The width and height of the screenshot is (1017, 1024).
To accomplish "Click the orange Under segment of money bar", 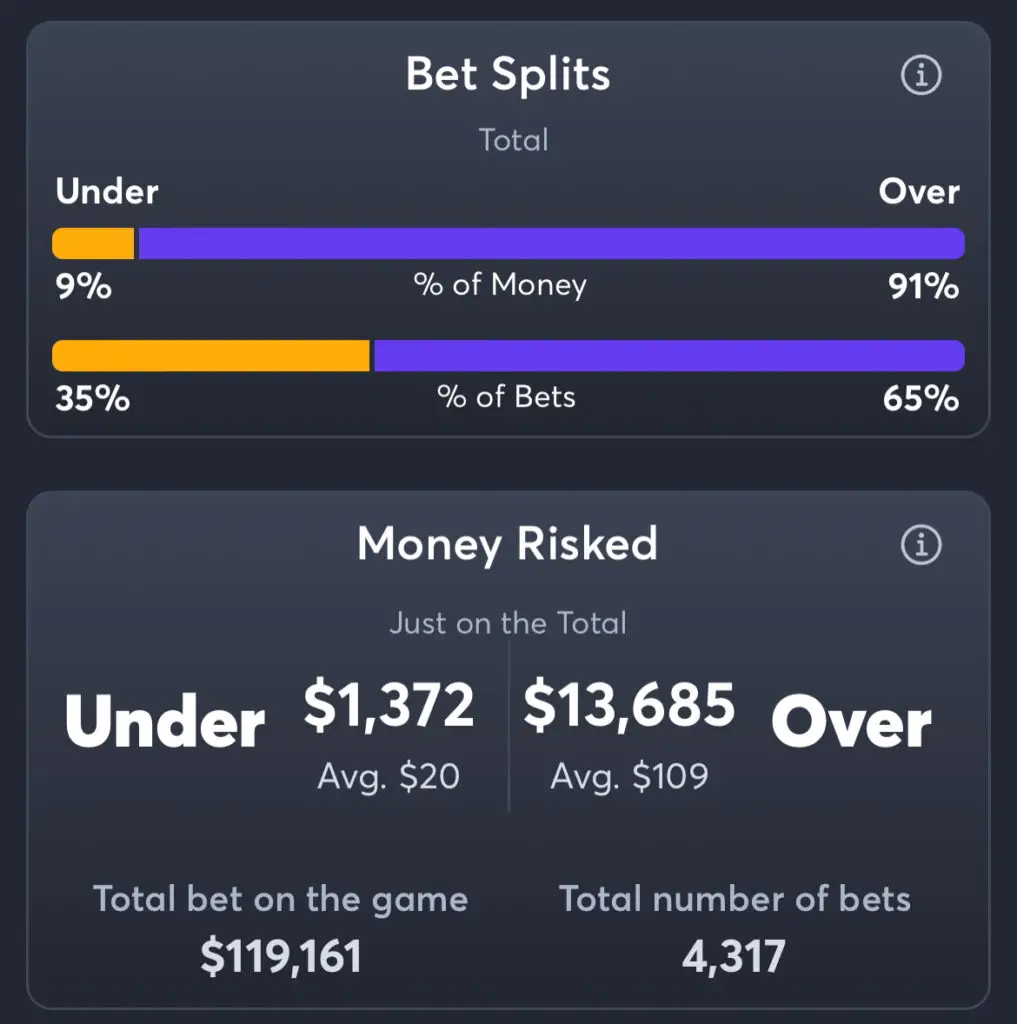I will tap(93, 244).
